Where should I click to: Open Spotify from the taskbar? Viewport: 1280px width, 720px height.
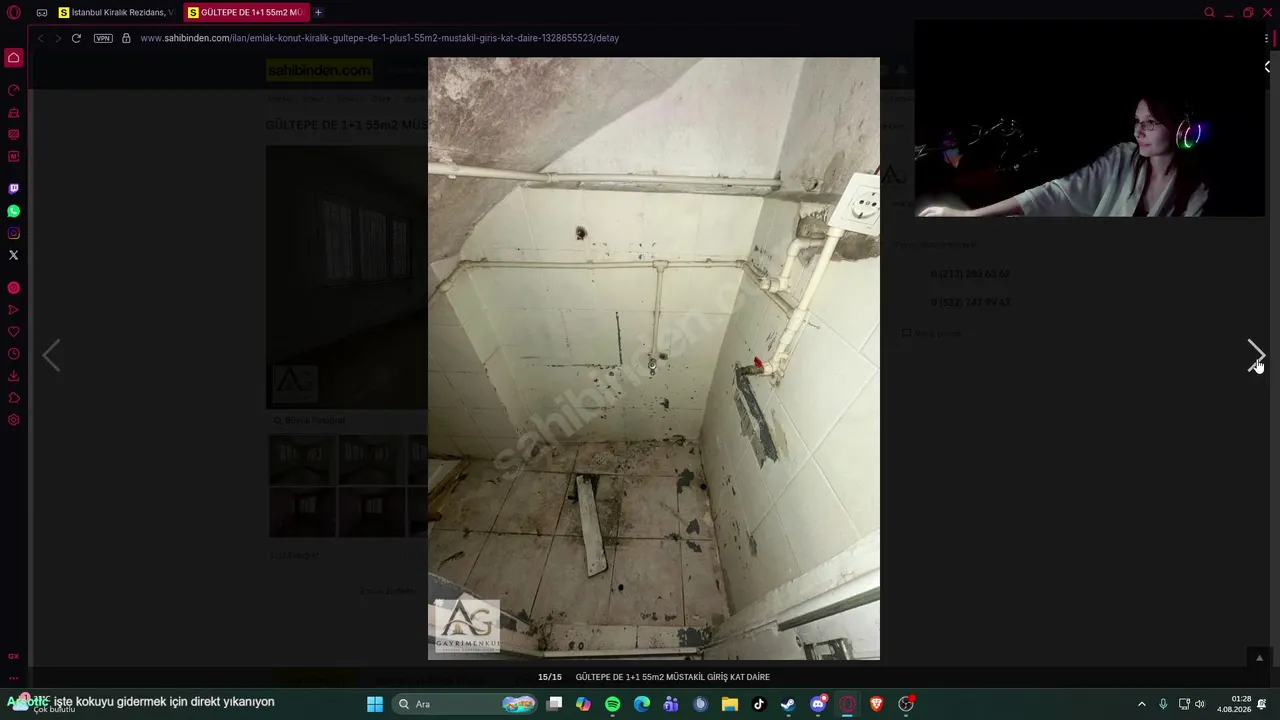click(x=613, y=704)
